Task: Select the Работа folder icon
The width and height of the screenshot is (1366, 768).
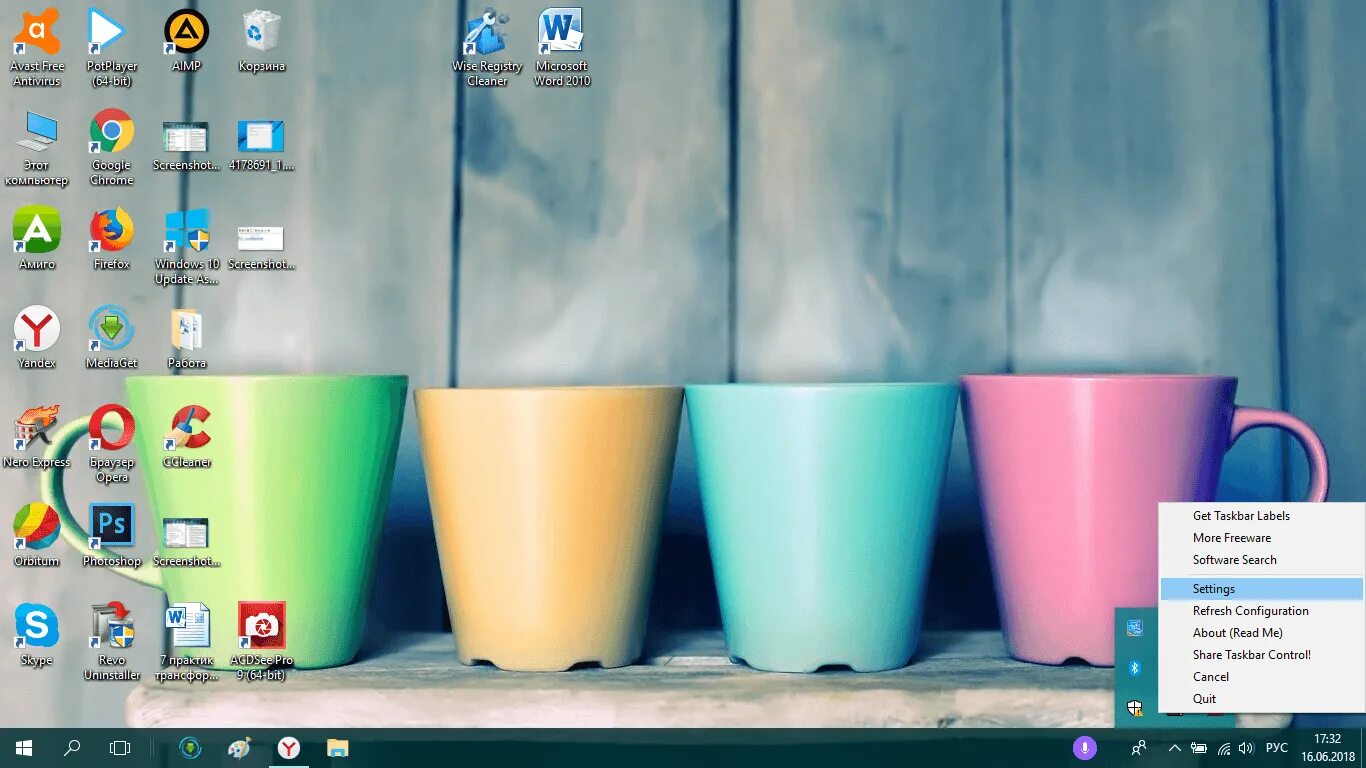Action: [187, 338]
